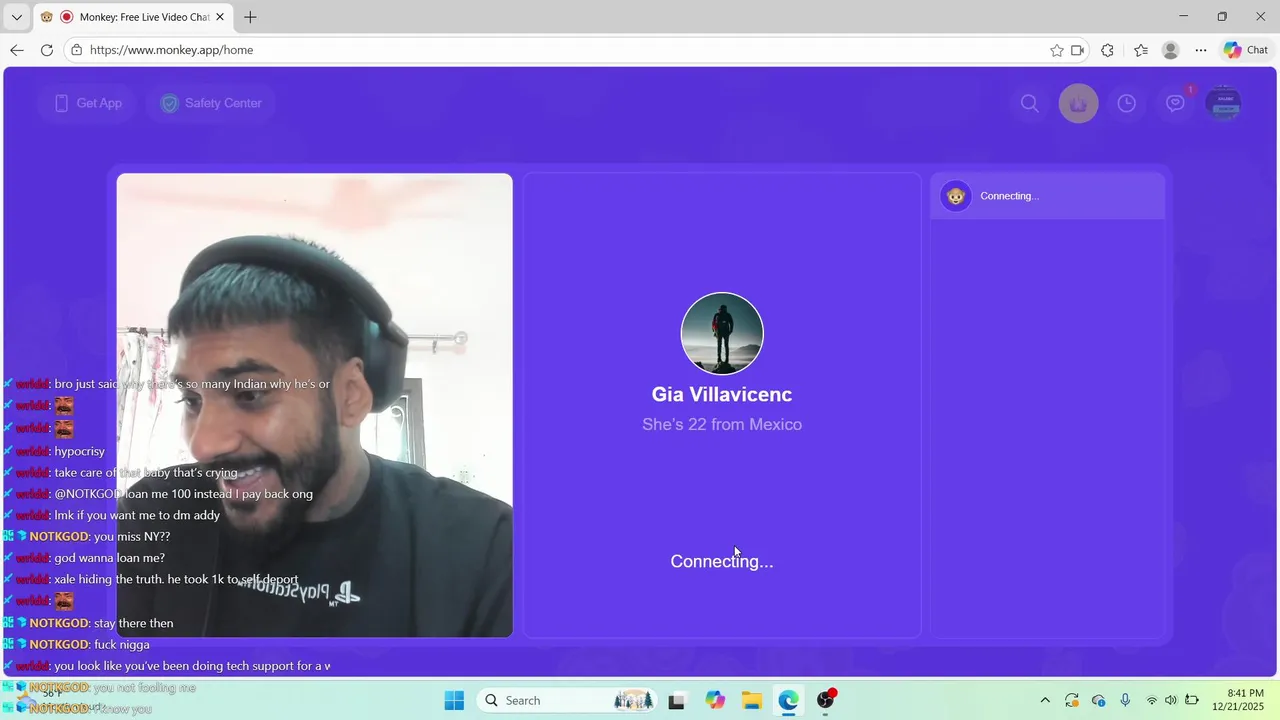
Task: Click the local webcam video feed
Action: pyautogui.click(x=314, y=405)
